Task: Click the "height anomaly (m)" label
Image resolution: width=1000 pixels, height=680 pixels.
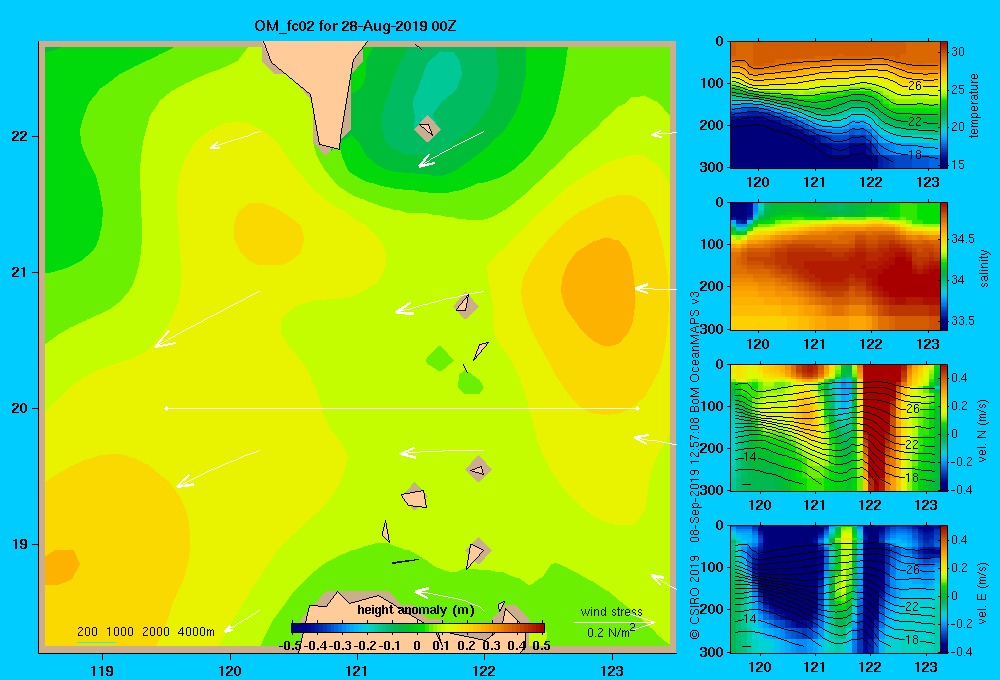Action: pyautogui.click(x=416, y=610)
